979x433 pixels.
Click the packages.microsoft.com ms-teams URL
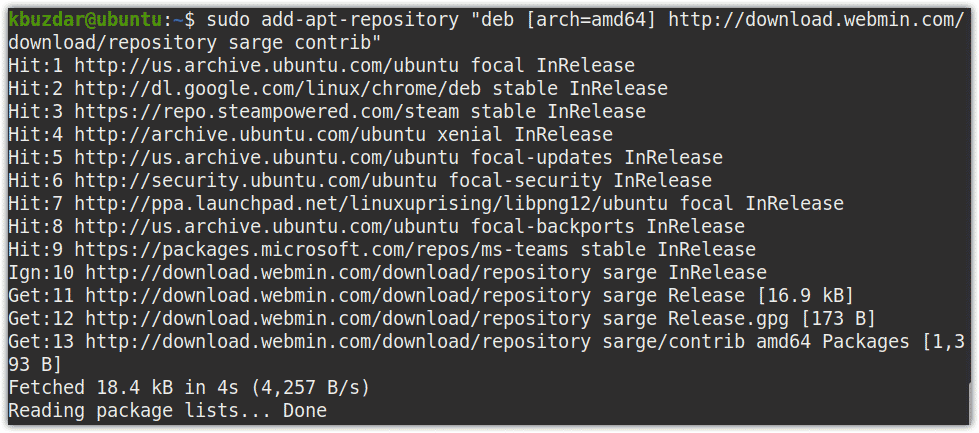322,250
